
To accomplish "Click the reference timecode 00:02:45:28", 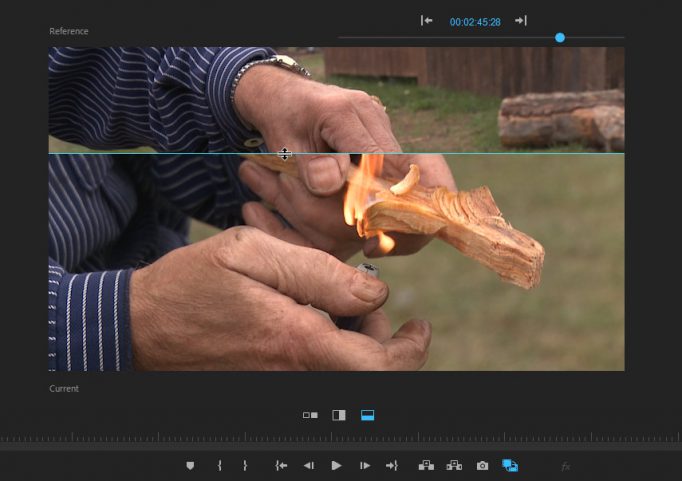I will coord(474,21).
